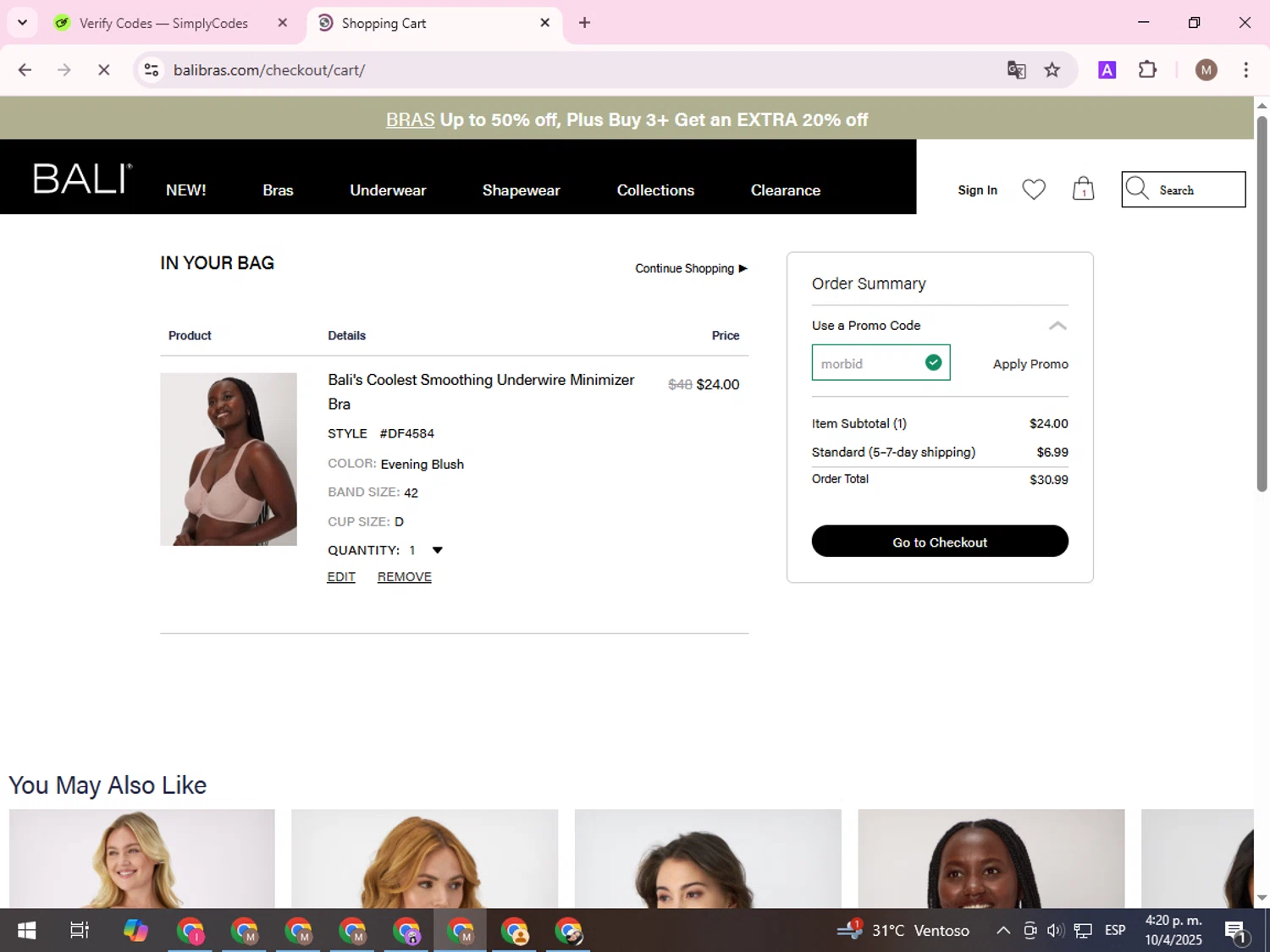This screenshot has height=952, width=1270.
Task: Open a new browser tab
Action: (x=584, y=23)
